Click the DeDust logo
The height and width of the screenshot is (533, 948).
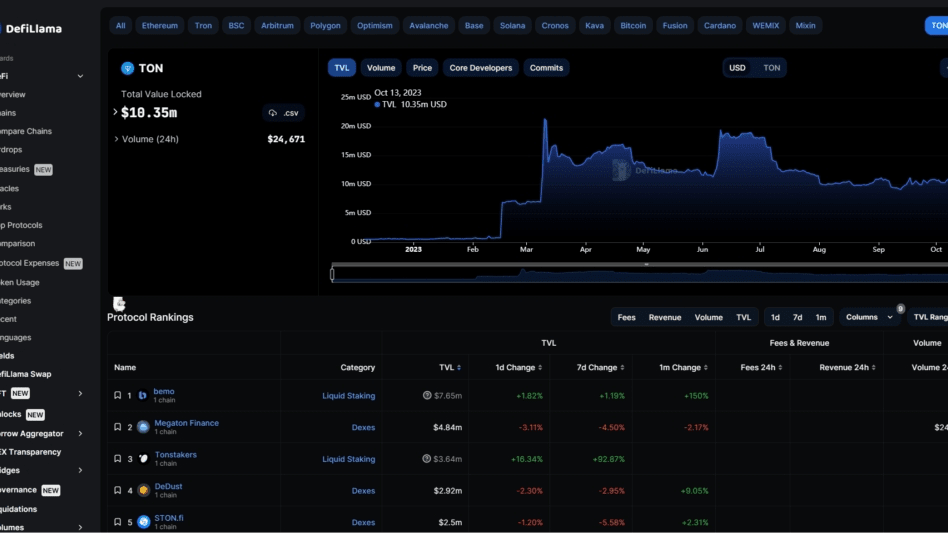(143, 490)
